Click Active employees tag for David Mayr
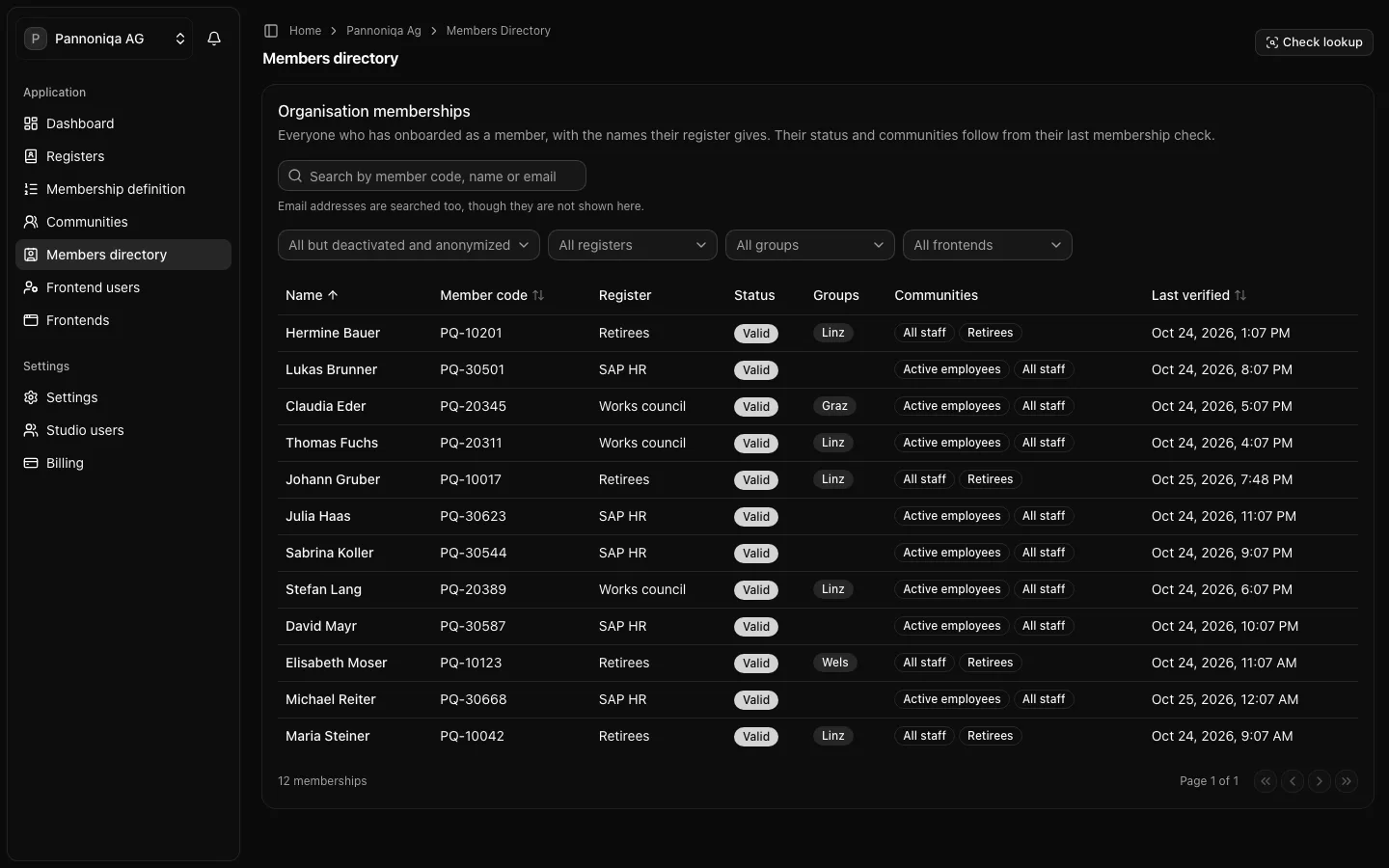The width and height of the screenshot is (1389, 868). 951,626
